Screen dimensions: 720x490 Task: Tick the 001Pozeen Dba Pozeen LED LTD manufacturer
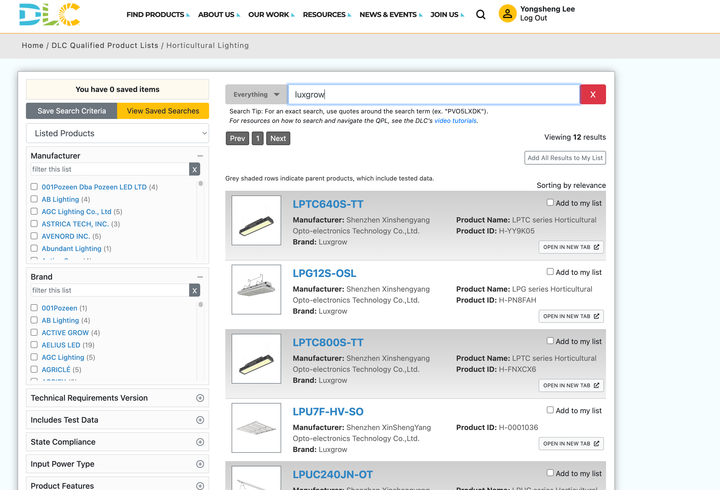click(34, 187)
